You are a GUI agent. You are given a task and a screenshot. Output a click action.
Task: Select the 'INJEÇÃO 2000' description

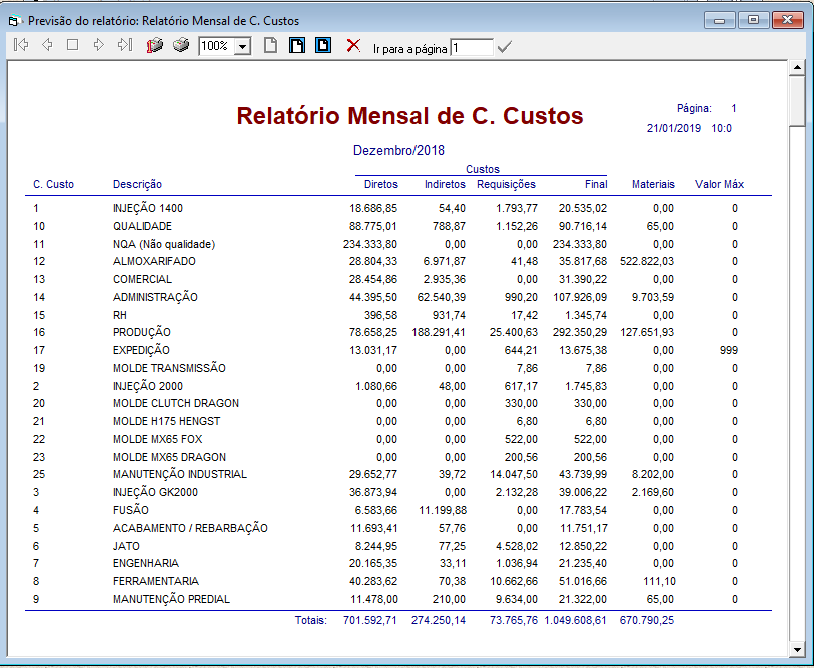(x=148, y=386)
